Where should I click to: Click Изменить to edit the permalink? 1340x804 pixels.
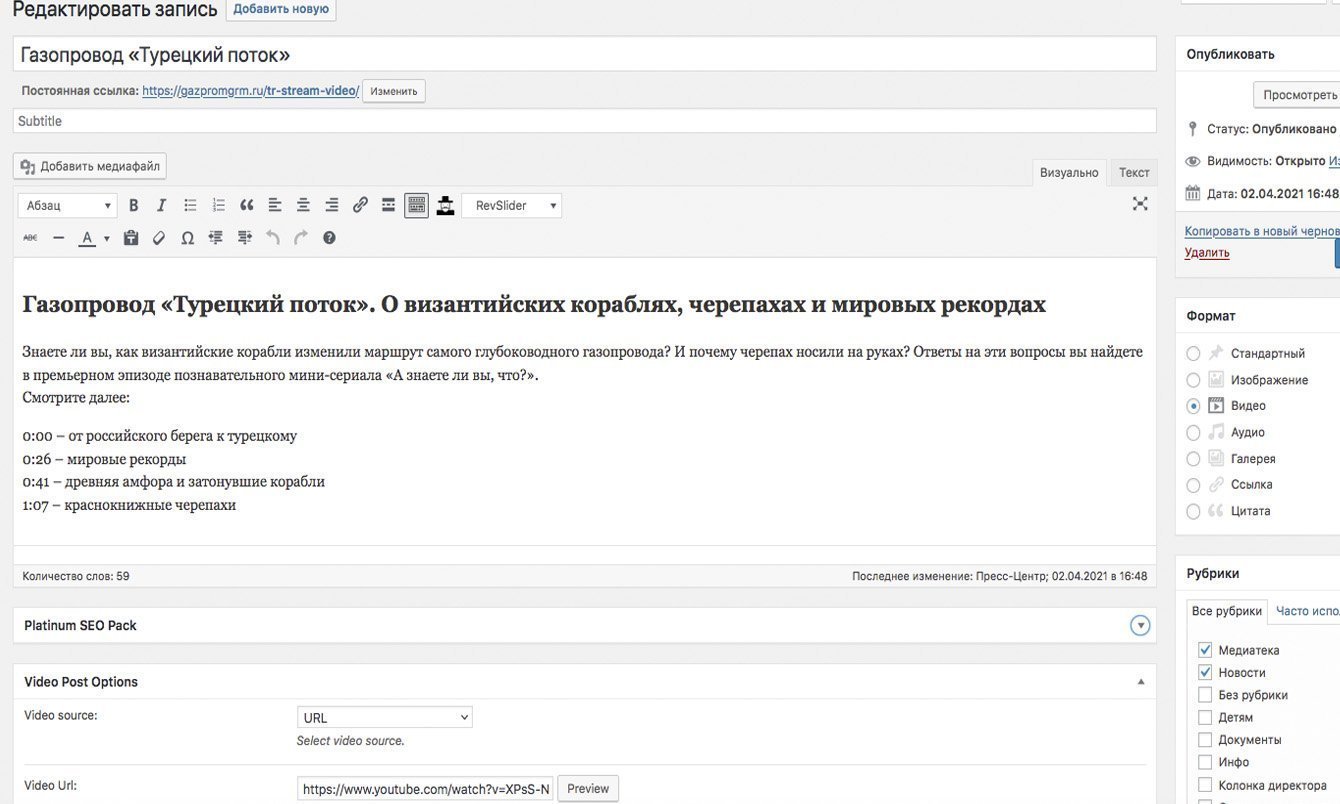point(394,91)
